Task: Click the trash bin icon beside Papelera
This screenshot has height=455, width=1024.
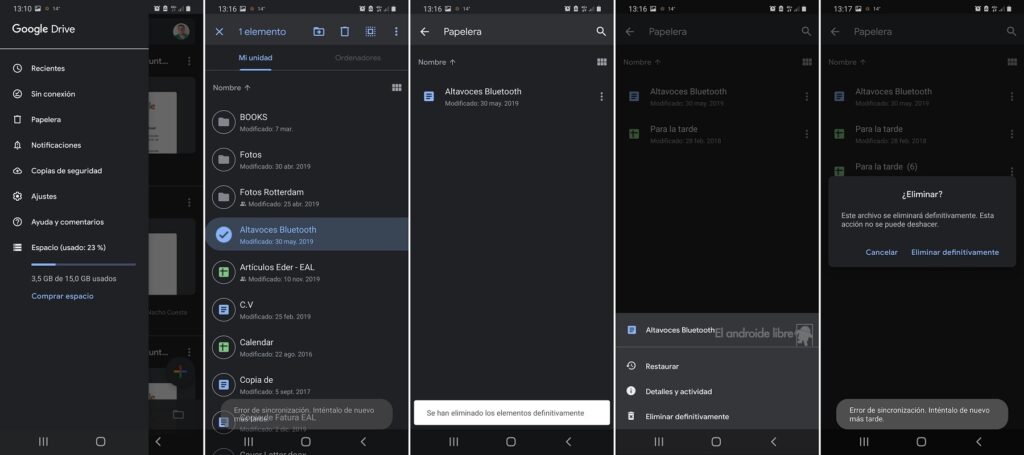Action: 18,119
